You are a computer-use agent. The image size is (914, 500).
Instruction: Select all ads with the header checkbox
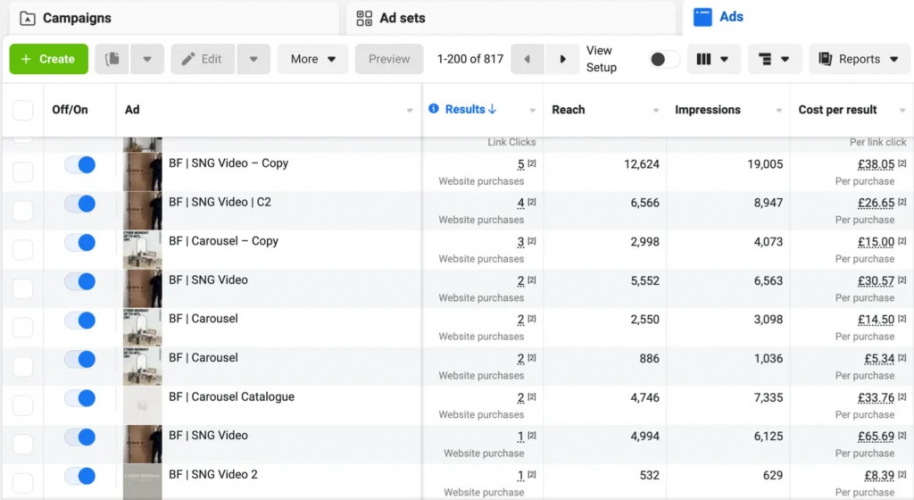coord(22,110)
